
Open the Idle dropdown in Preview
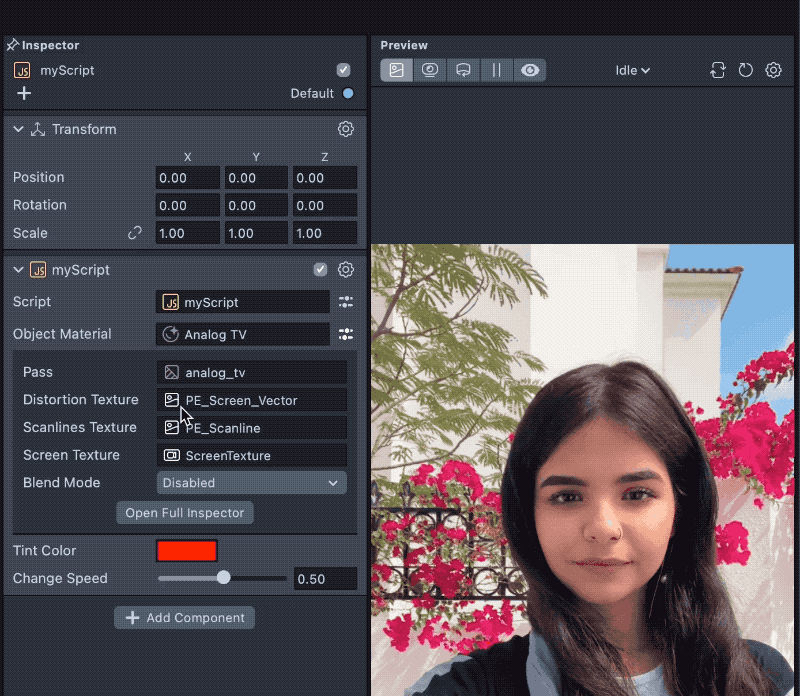point(633,71)
